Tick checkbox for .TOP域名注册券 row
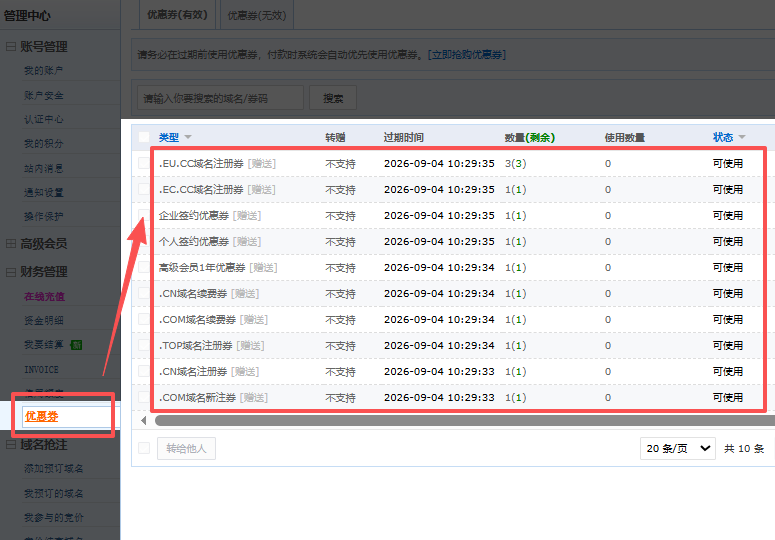Viewport: 775px width, 540px height. click(144, 346)
